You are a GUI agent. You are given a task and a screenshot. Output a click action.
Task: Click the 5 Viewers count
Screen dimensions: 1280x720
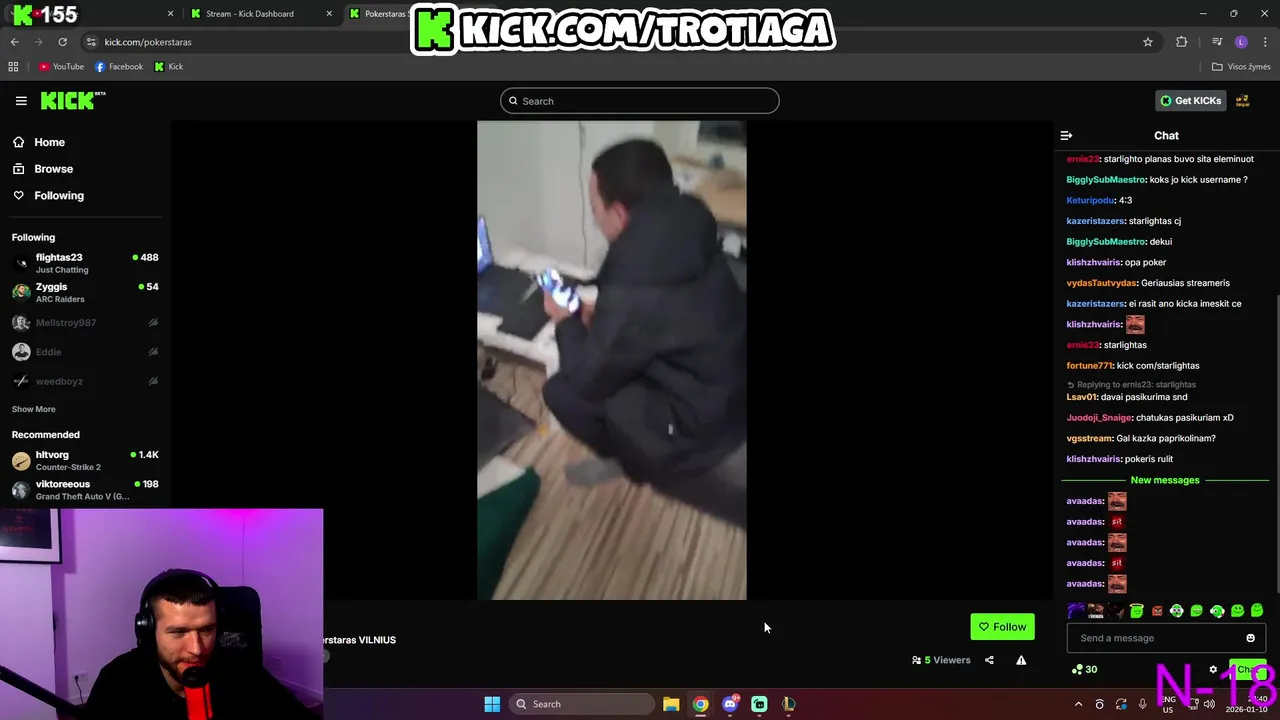(x=941, y=660)
